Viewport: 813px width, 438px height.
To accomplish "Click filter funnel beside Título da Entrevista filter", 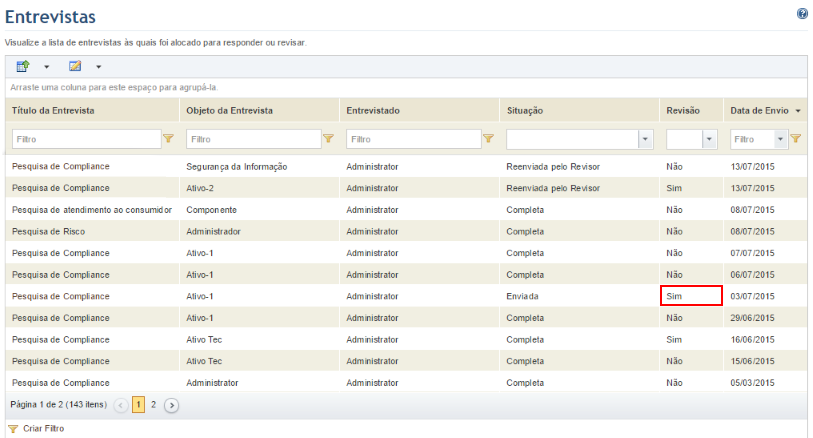I will [x=169, y=138].
